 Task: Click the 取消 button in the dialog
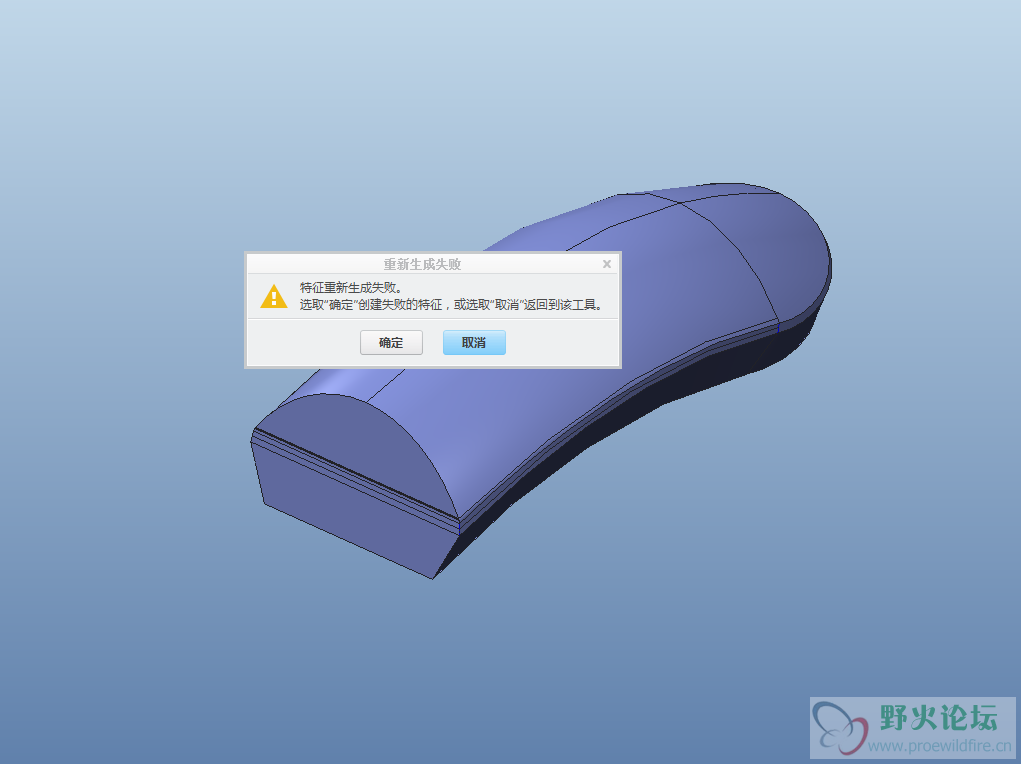474,343
